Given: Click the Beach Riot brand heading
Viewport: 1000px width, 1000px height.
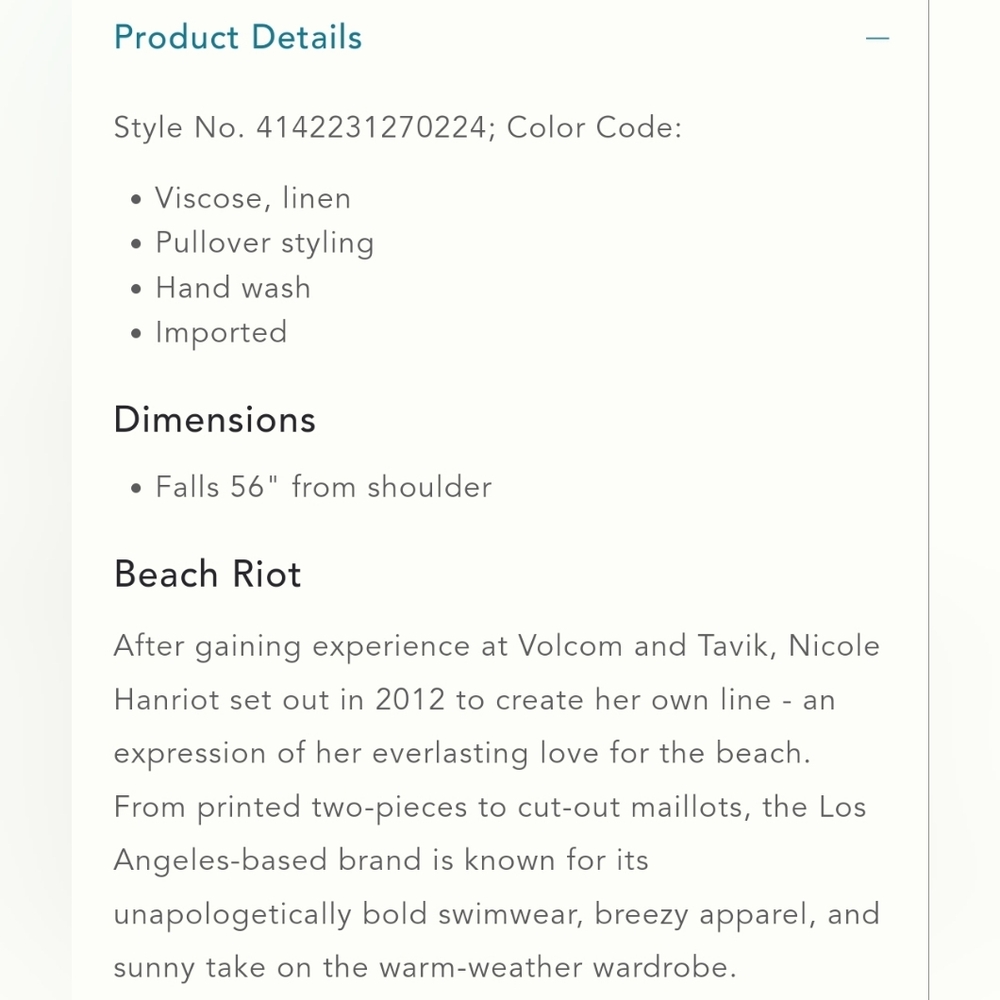Looking at the screenshot, I should (207, 574).
